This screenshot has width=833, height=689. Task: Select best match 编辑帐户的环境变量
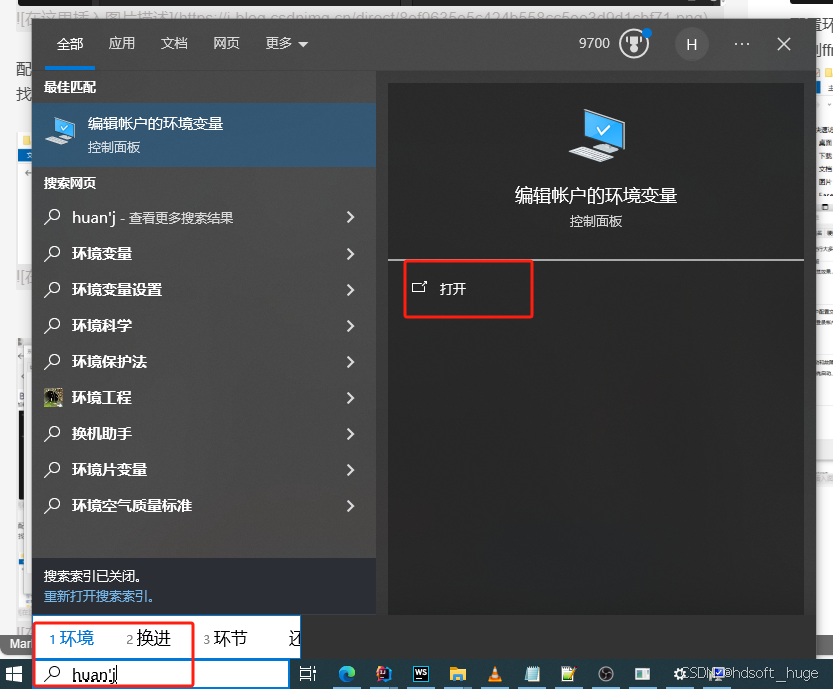204,135
